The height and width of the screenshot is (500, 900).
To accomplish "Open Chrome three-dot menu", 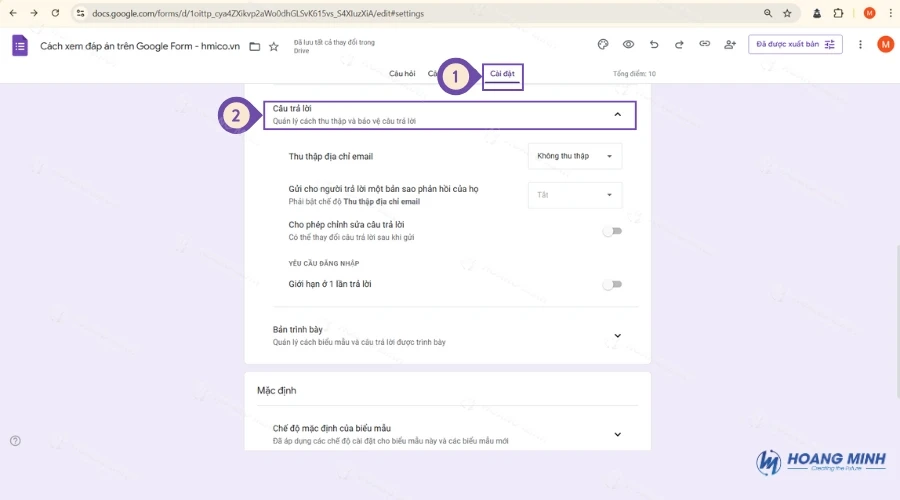I will point(890,13).
